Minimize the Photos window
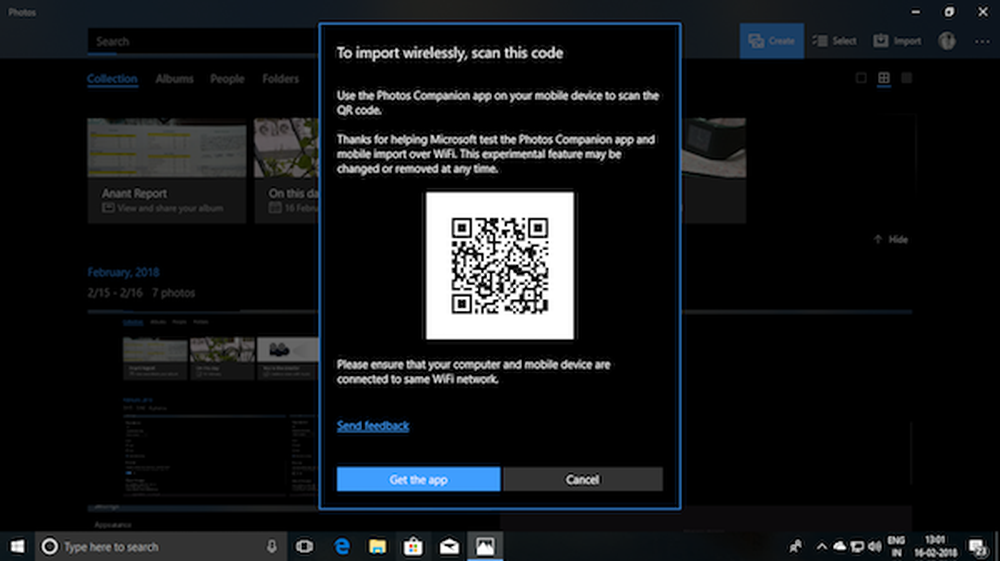Screen dimensions: 1000x561 click(916, 12)
